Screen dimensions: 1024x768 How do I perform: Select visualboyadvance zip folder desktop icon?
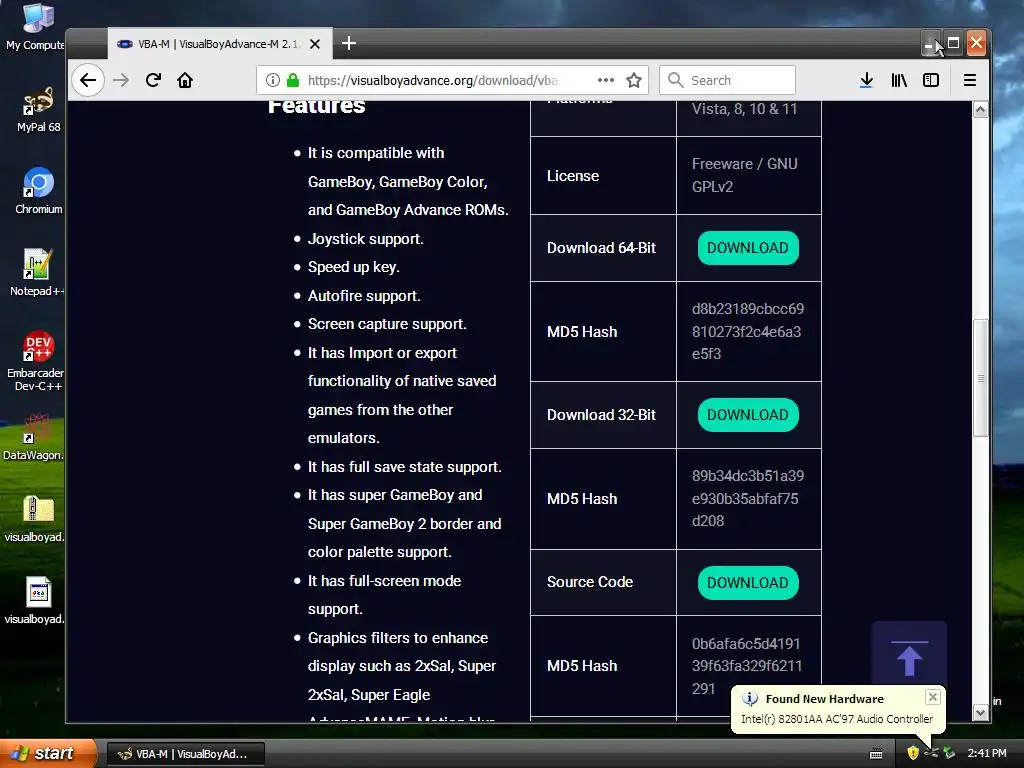(x=35, y=519)
